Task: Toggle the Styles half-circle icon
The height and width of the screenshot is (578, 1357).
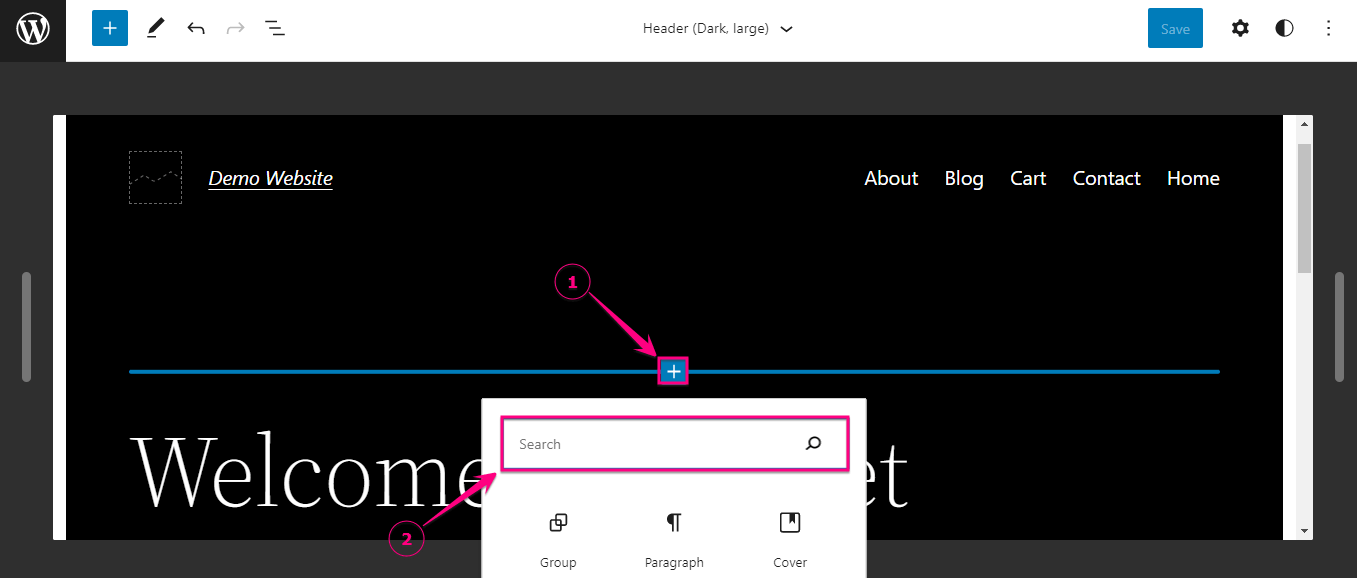Action: pos(1284,28)
